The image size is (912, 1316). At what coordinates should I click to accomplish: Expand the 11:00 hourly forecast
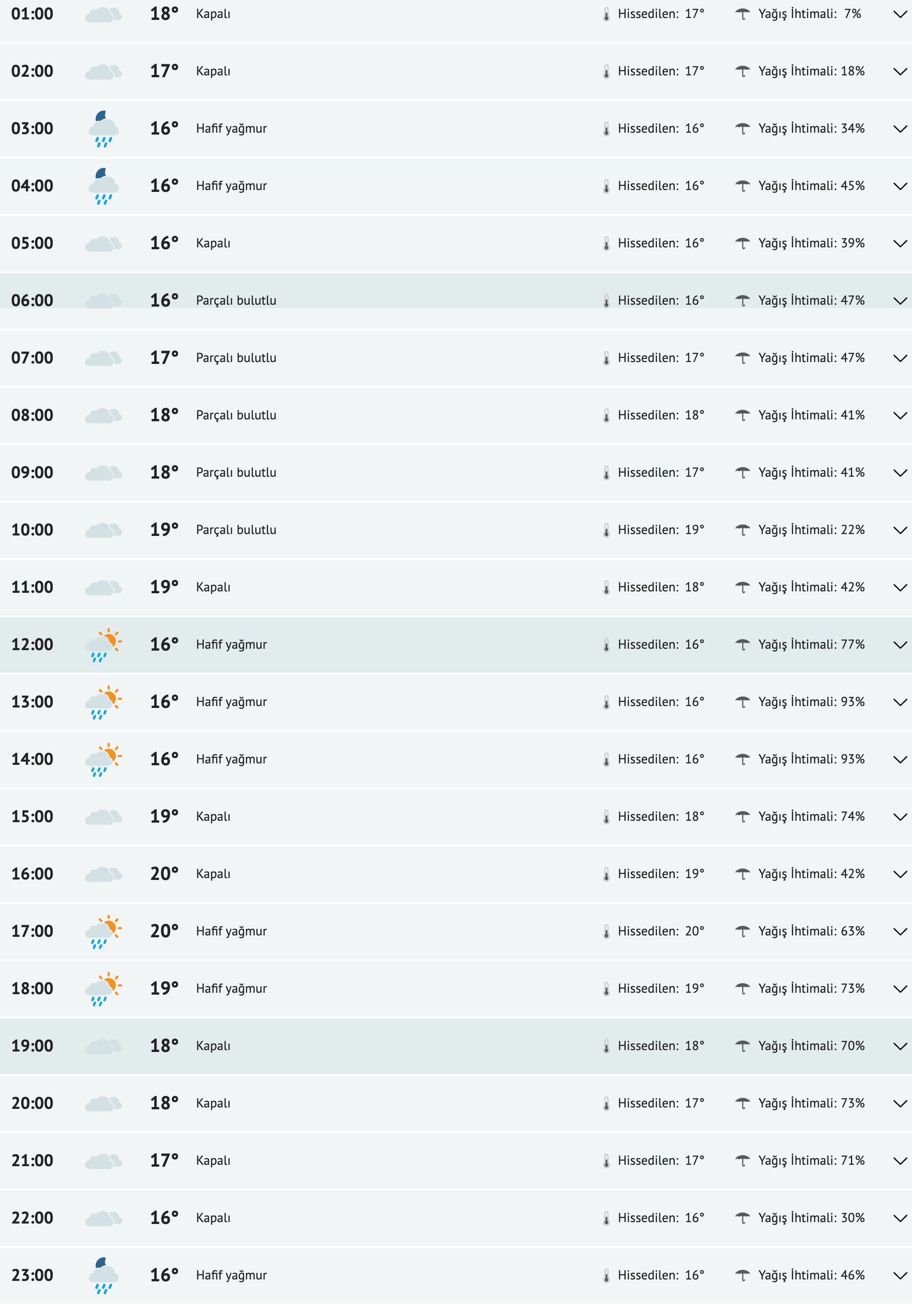coord(900,588)
